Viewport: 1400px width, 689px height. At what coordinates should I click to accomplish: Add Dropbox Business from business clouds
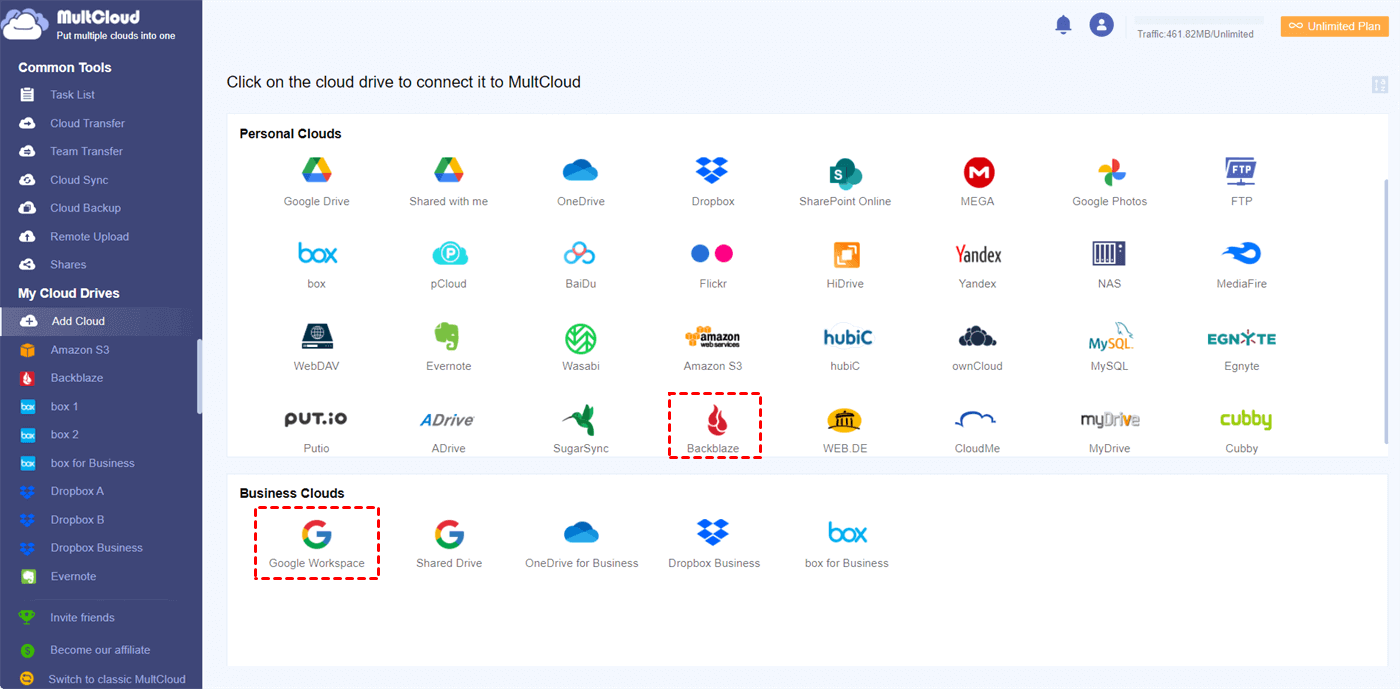point(714,544)
